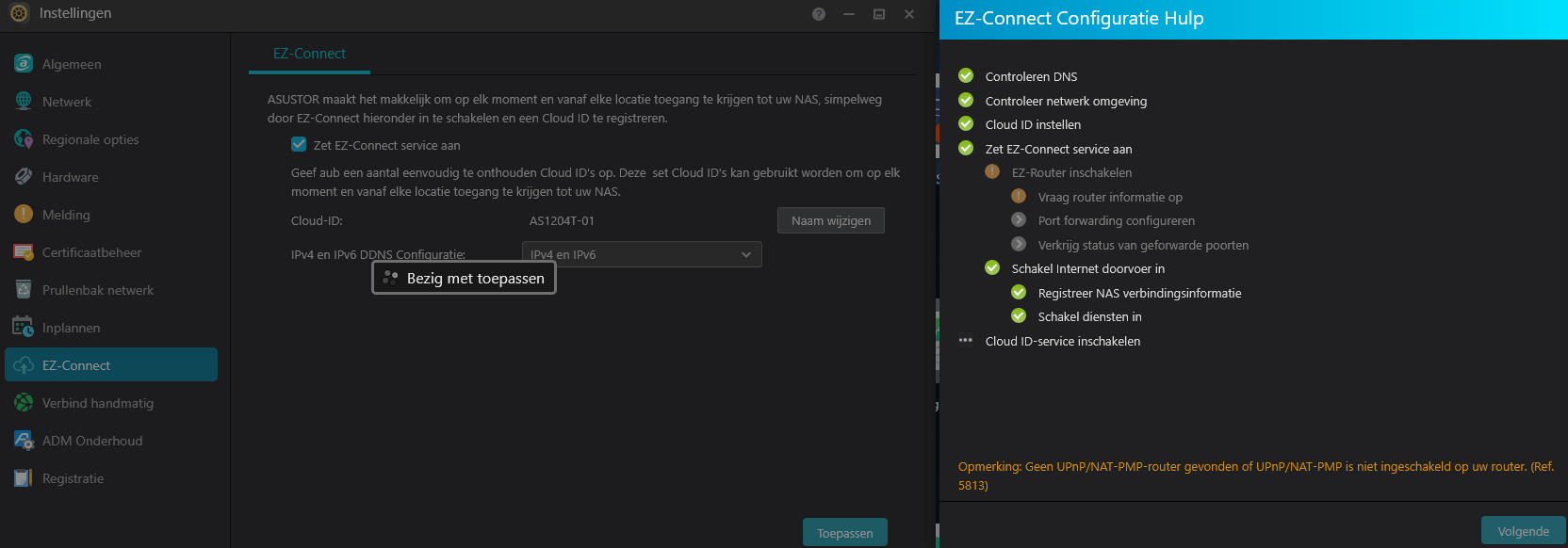Open Prullenbak netwerk trash icon
1568x548 pixels.
(24, 289)
